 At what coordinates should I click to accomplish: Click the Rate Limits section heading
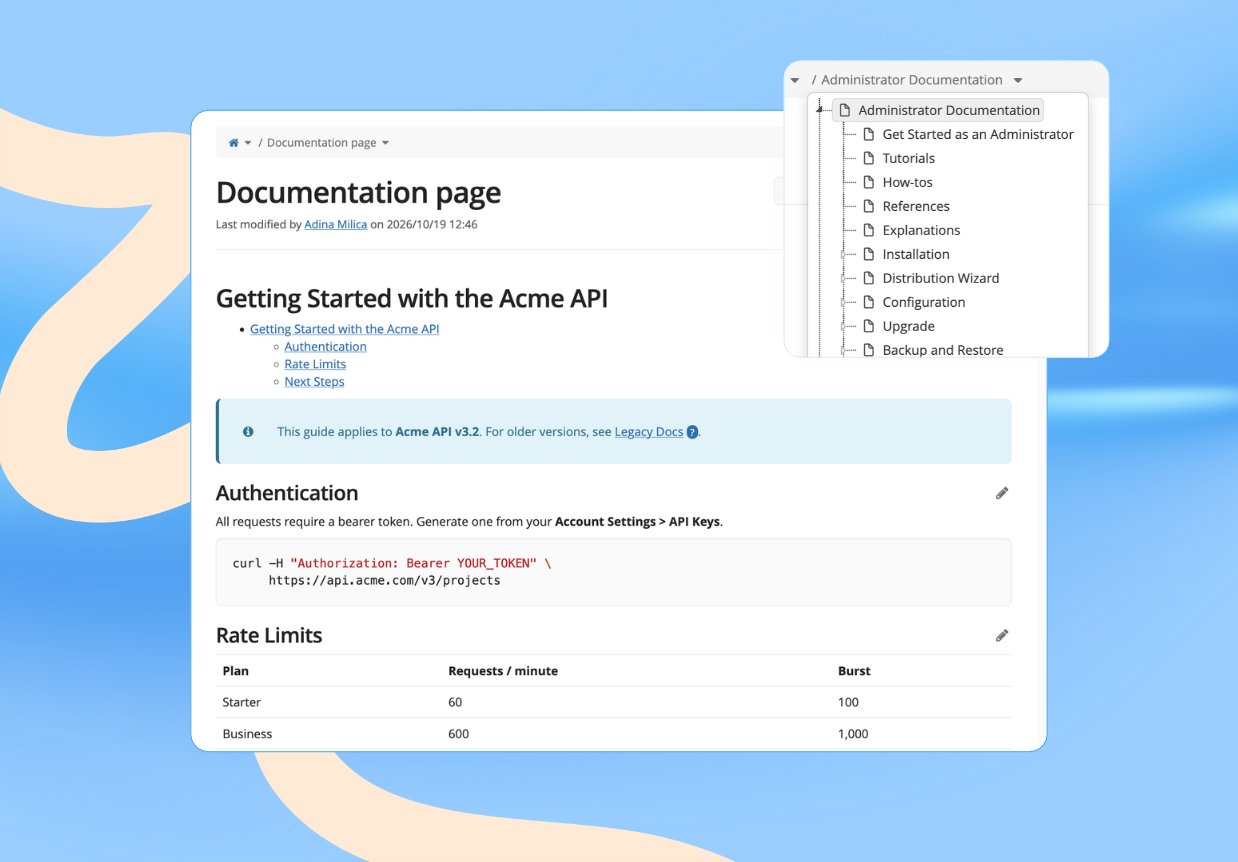click(269, 635)
